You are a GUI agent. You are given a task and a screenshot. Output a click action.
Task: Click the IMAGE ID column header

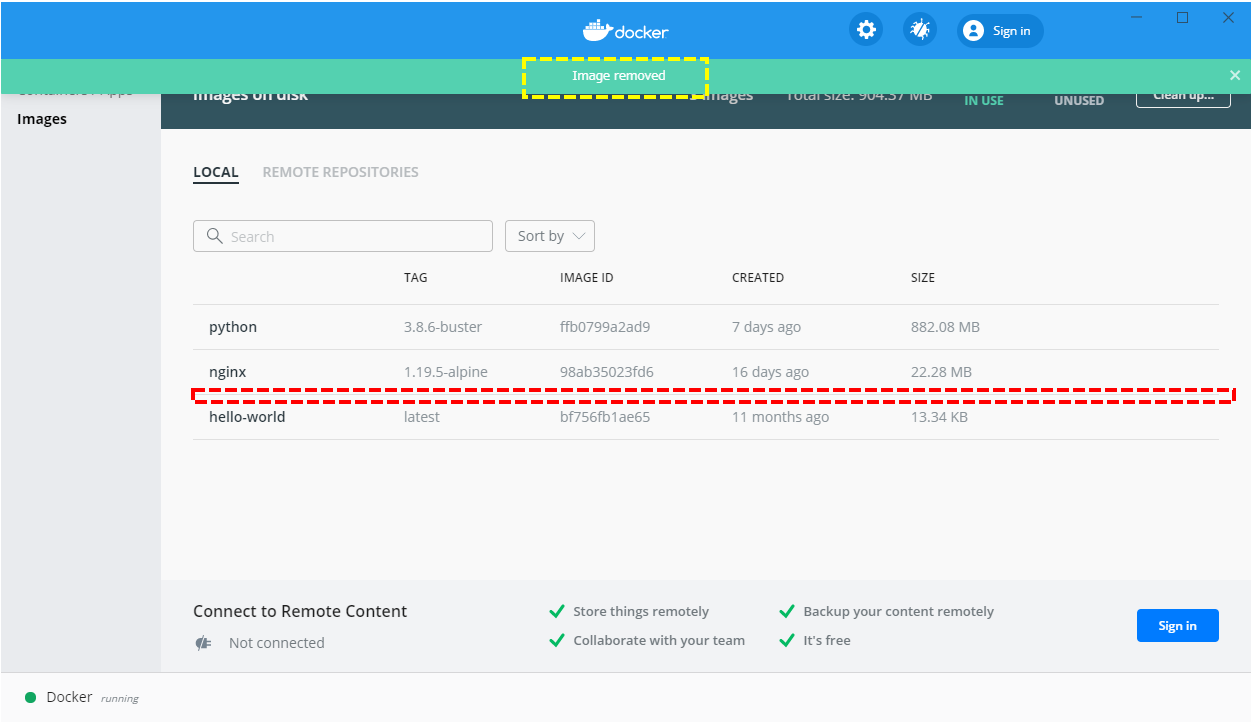point(587,278)
